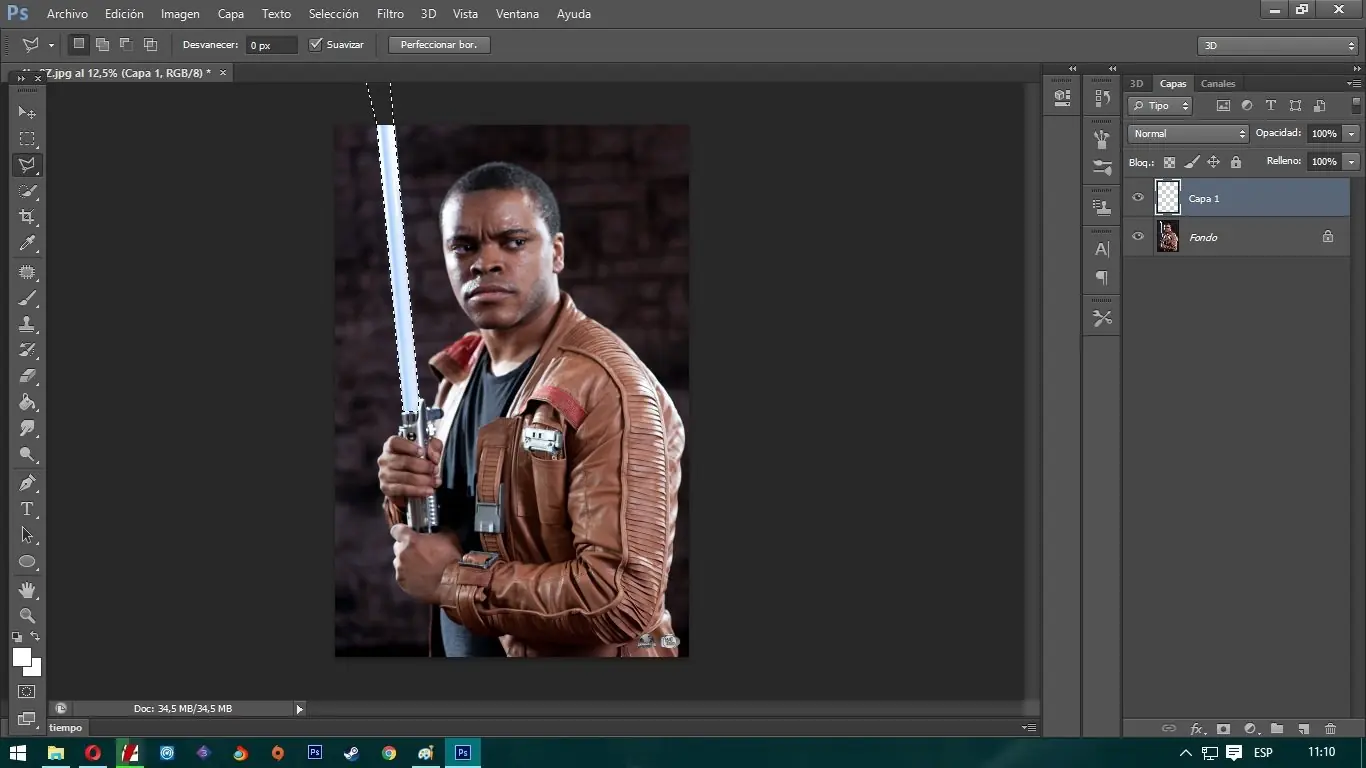Select the Move tool
This screenshot has height=768, width=1366.
click(27, 113)
